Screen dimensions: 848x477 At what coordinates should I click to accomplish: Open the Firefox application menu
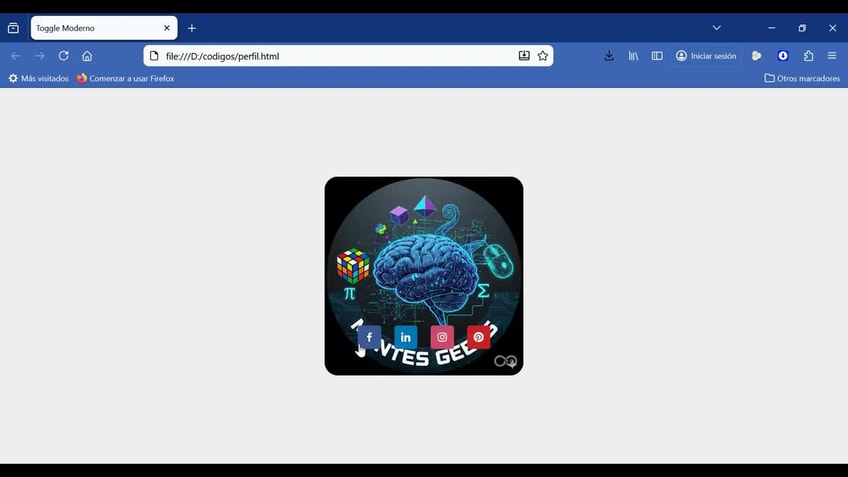tap(832, 56)
